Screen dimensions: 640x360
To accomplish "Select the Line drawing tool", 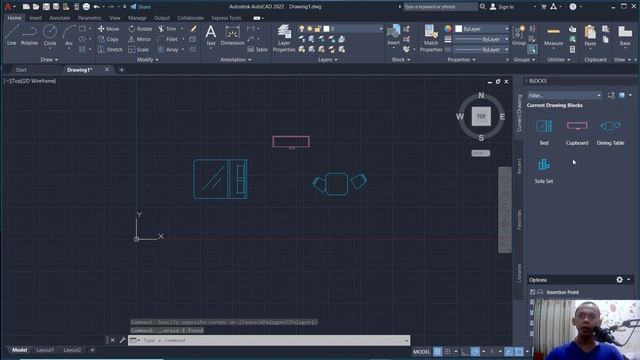I will [11, 35].
